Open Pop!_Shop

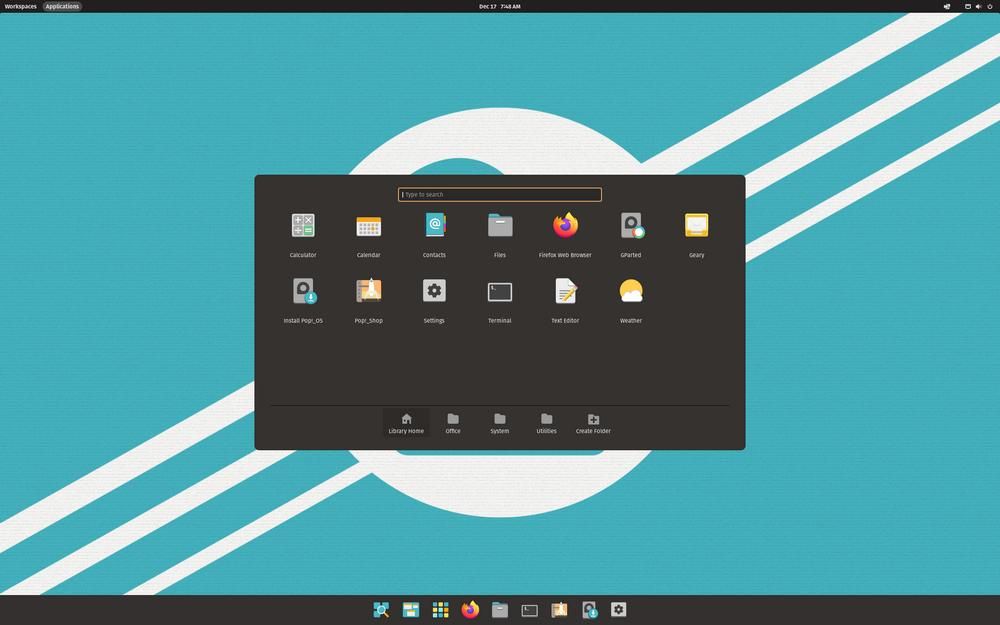click(x=369, y=295)
